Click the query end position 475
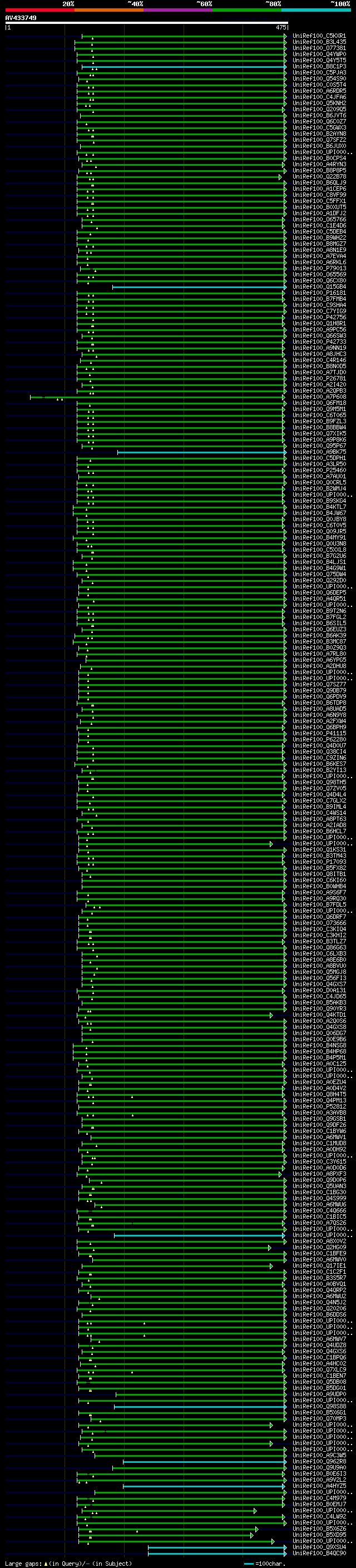This screenshot has height=1568, width=356. (280, 27)
